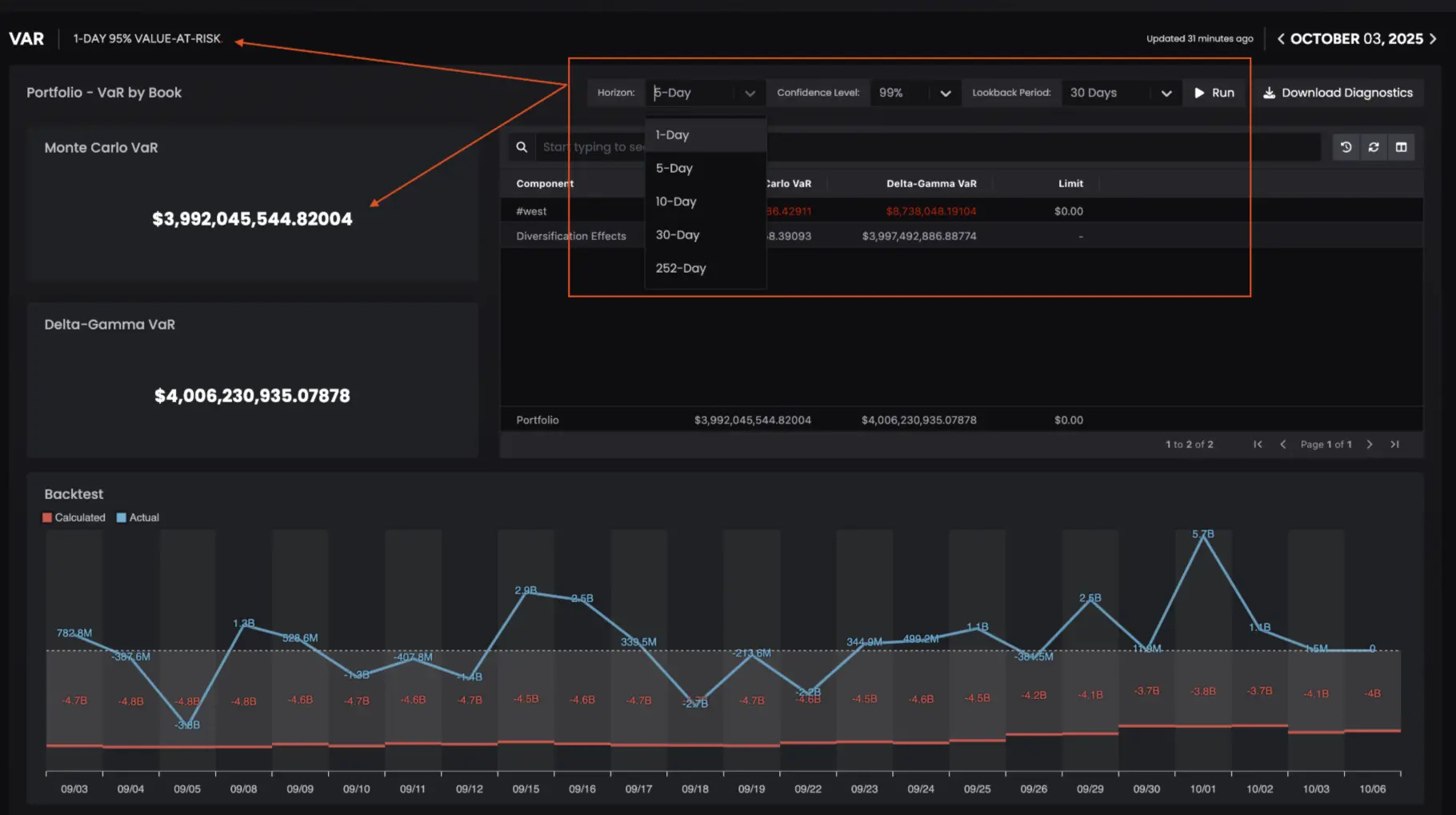1456x815 pixels.
Task: Toggle the Calculated series in legend
Action: (x=74, y=517)
